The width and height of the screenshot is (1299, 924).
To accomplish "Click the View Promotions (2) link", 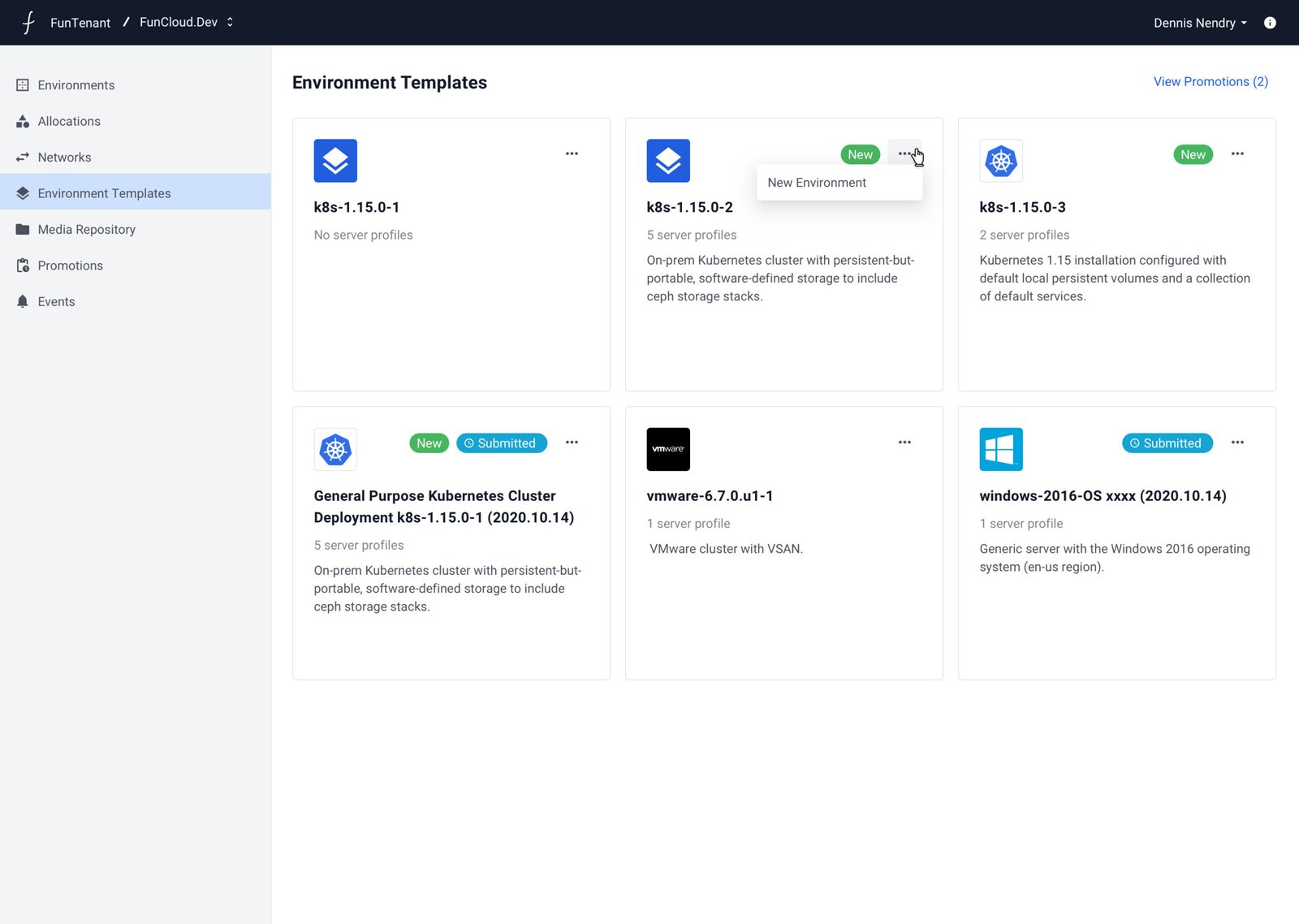I will (x=1211, y=81).
